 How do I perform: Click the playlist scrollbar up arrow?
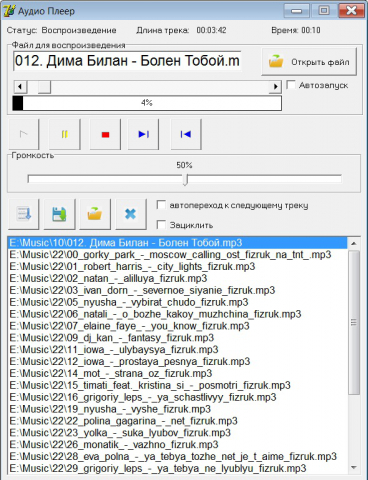tap(354, 243)
